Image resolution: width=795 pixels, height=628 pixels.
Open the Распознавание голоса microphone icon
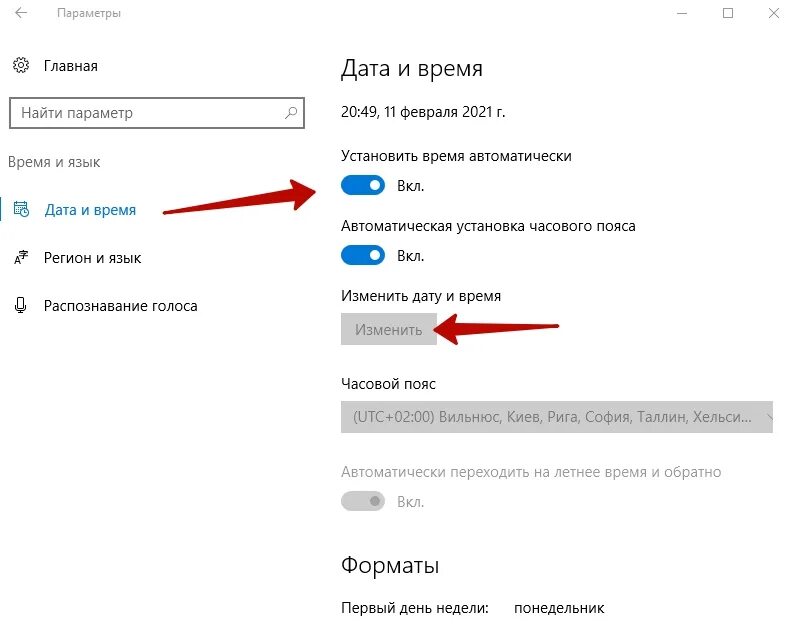21,306
